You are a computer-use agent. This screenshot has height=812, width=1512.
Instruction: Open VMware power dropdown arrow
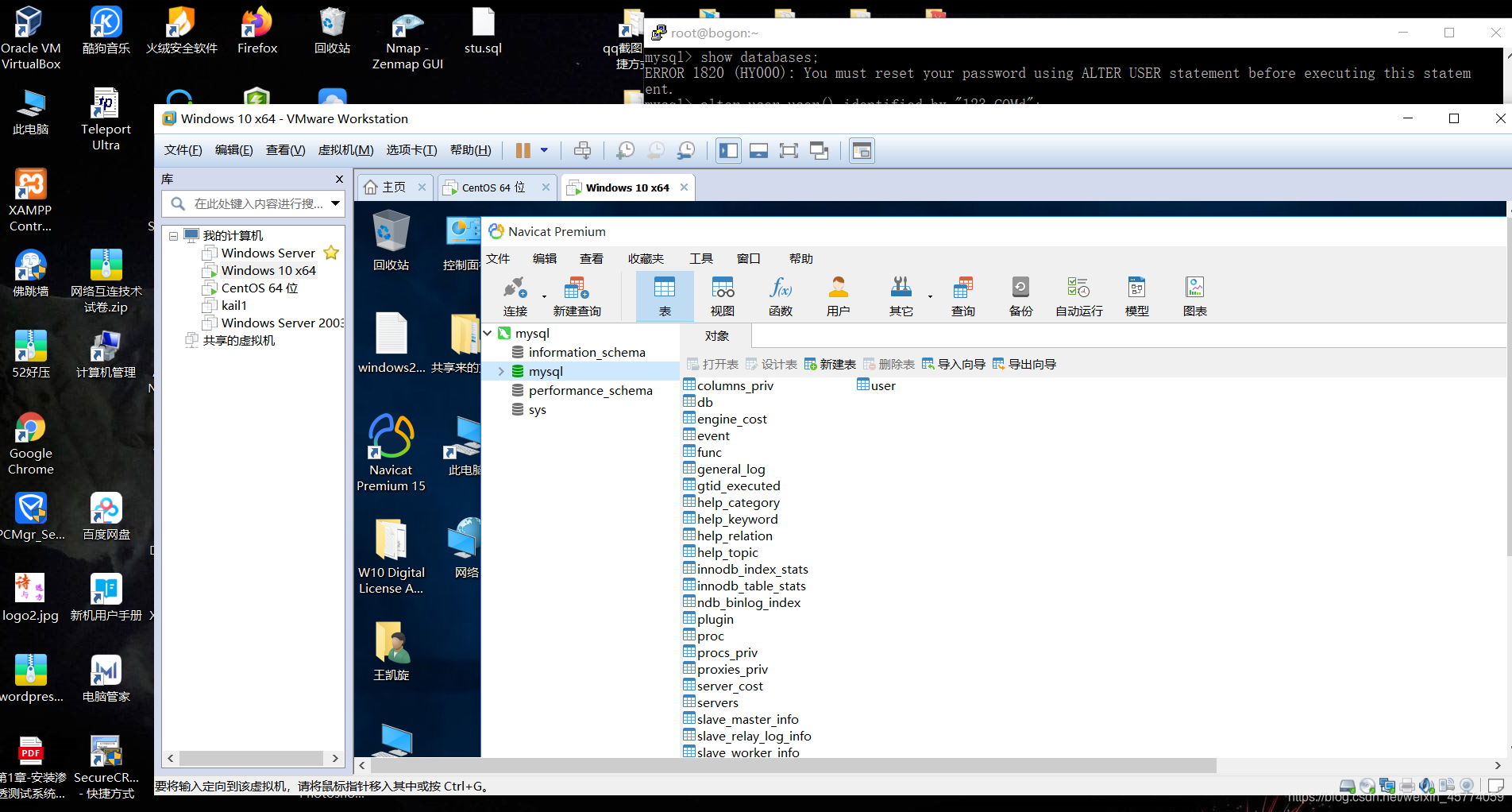[544, 150]
